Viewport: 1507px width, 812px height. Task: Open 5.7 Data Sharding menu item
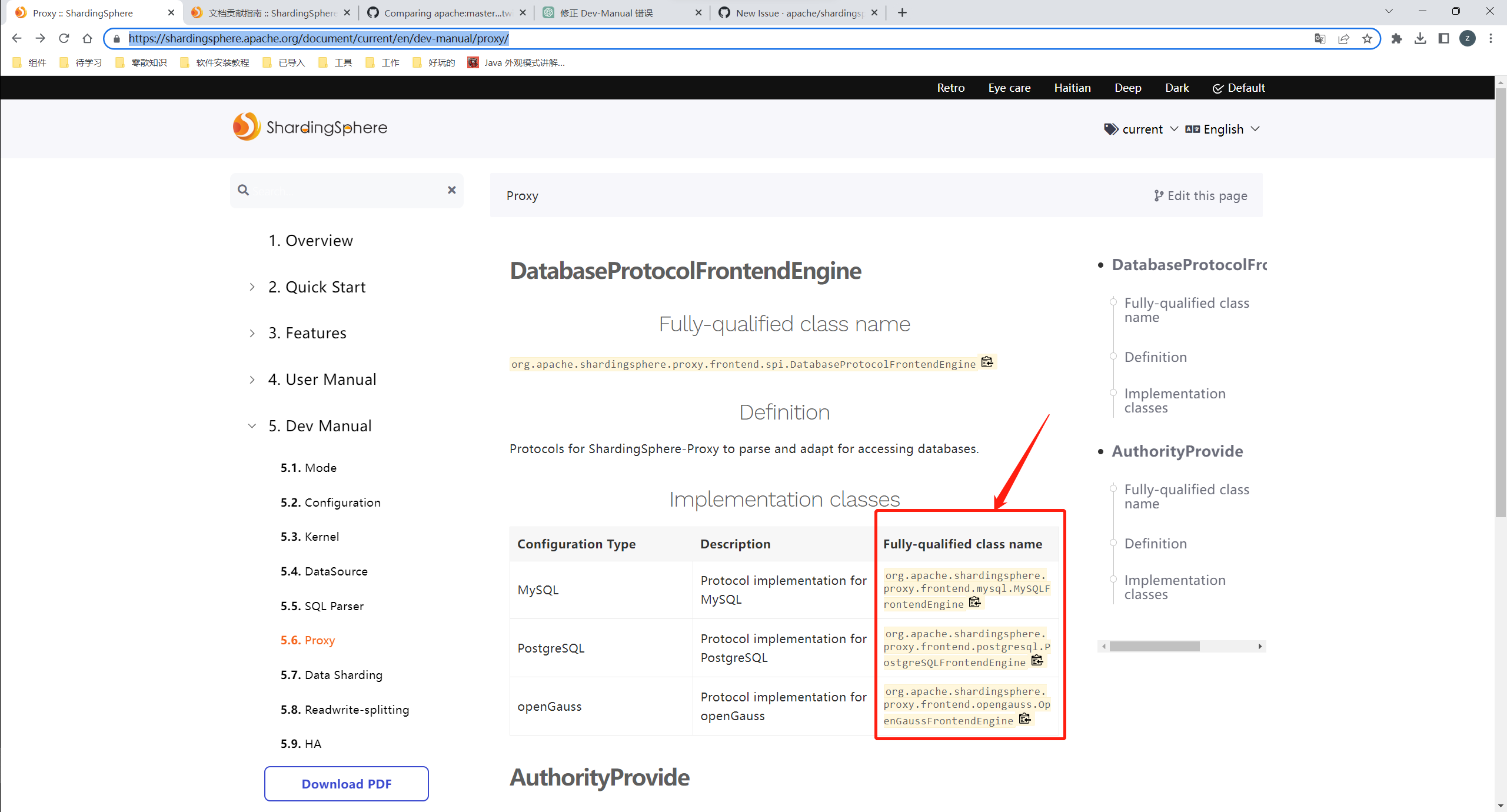[331, 675]
